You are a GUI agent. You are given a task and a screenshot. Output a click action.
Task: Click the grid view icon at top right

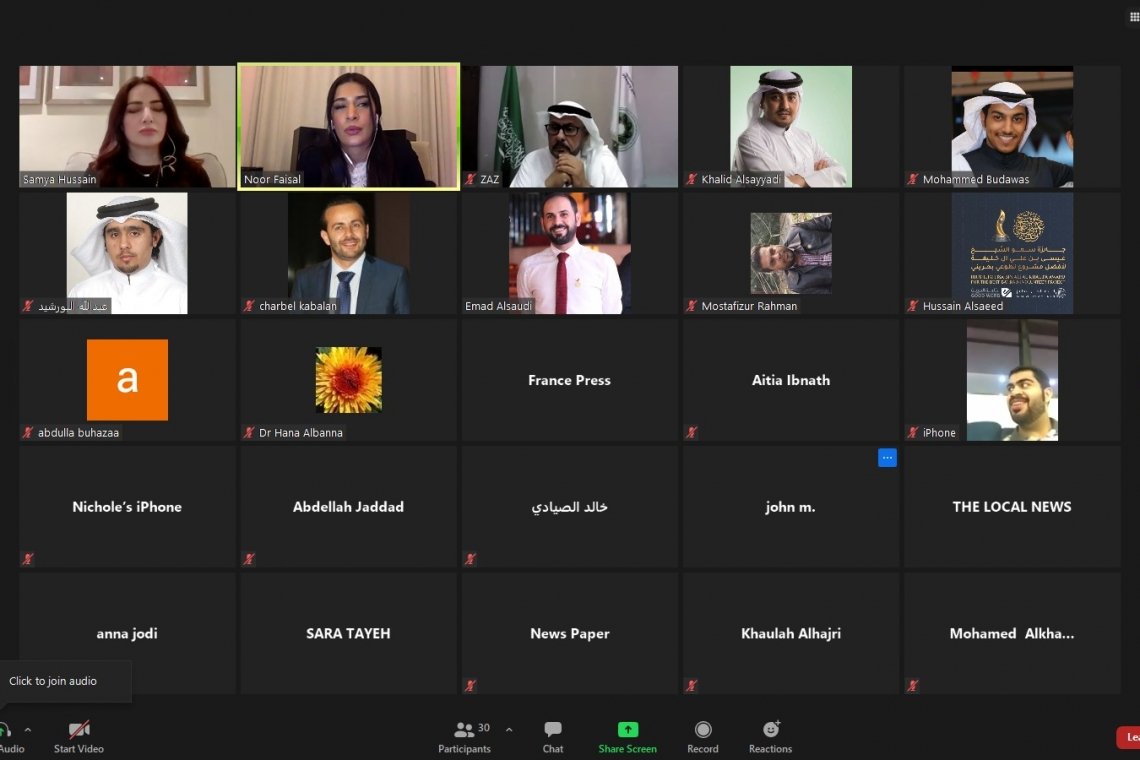coord(1133,17)
